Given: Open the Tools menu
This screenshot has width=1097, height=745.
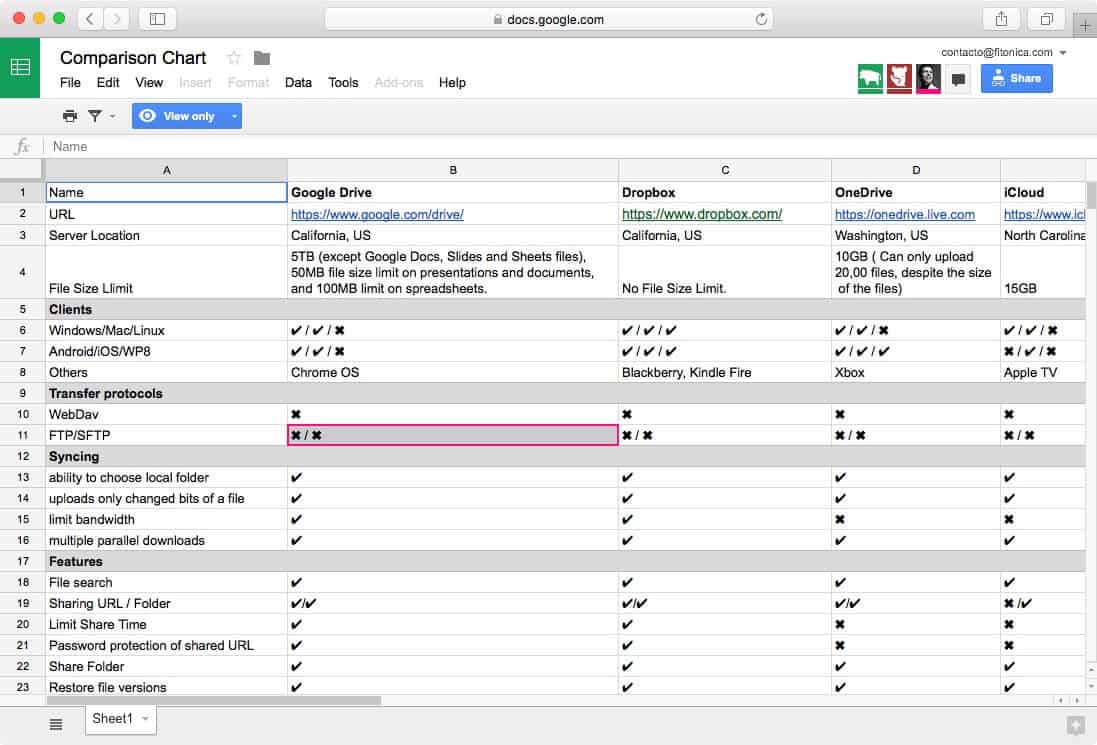Looking at the screenshot, I should [x=343, y=83].
